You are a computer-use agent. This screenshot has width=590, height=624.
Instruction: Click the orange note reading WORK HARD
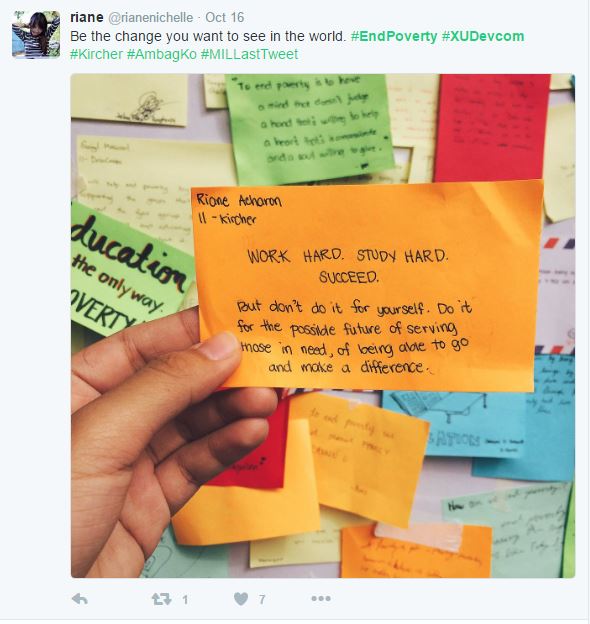pos(368,285)
